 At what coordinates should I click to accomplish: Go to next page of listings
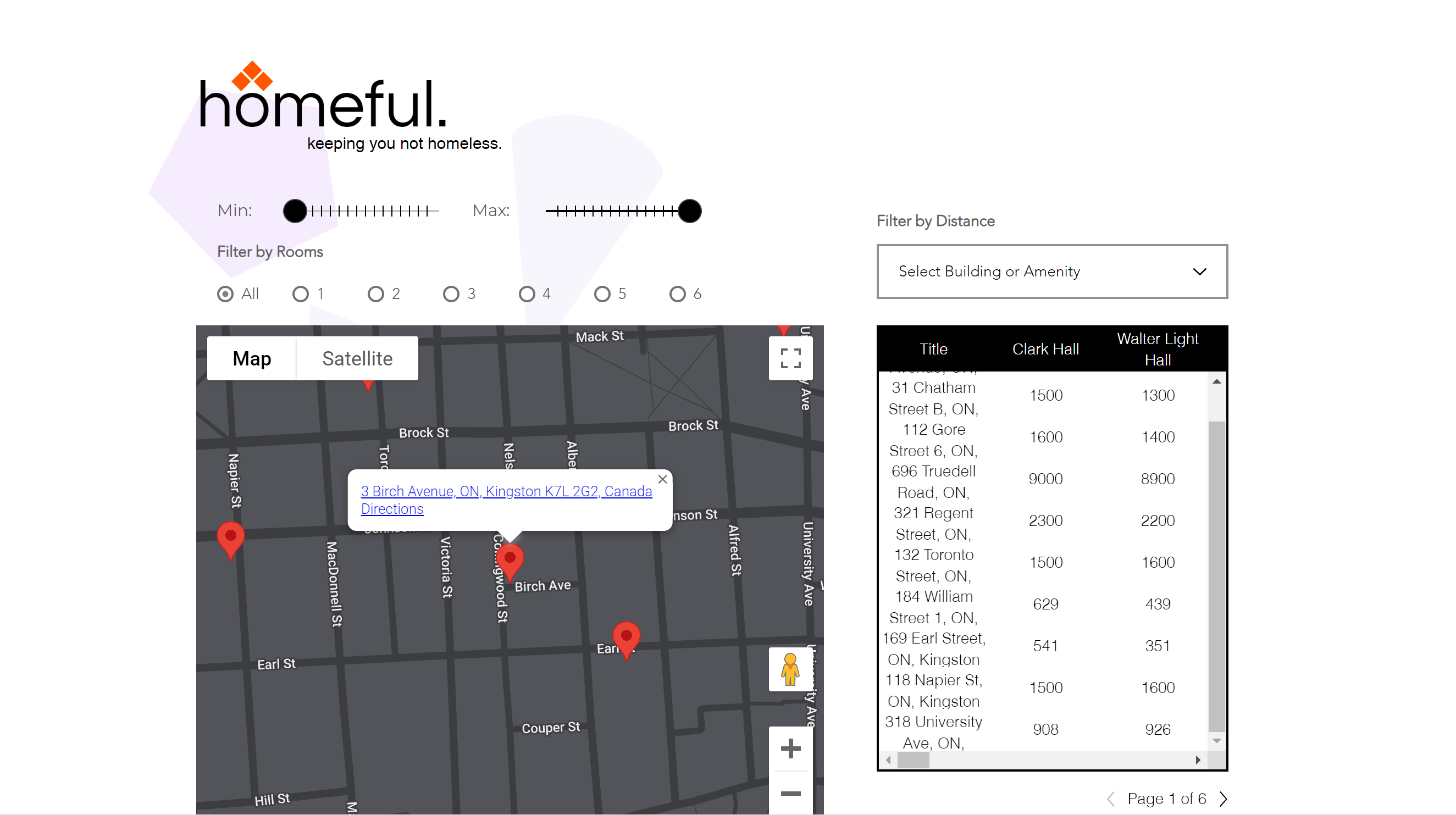[x=1224, y=799]
